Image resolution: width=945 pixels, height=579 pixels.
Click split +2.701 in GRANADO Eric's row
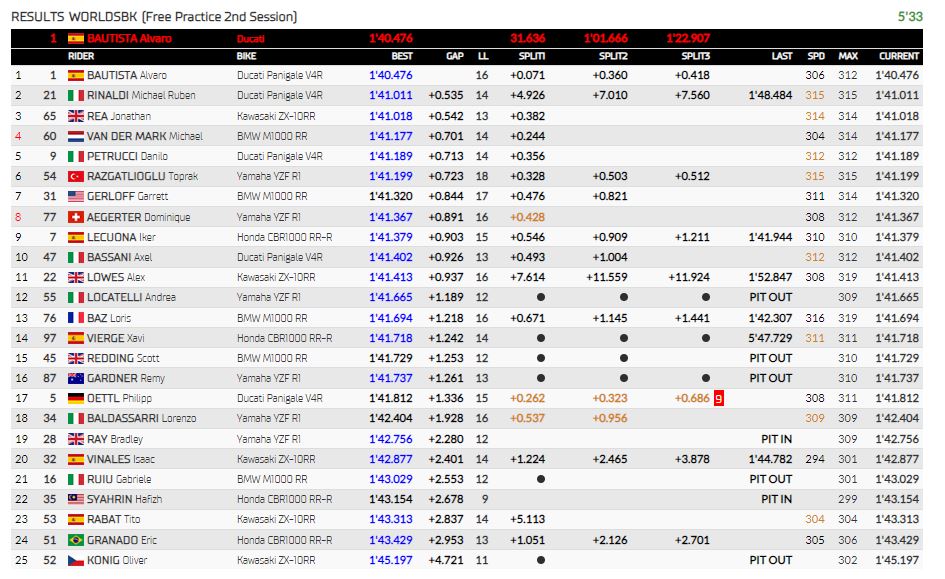pos(692,540)
